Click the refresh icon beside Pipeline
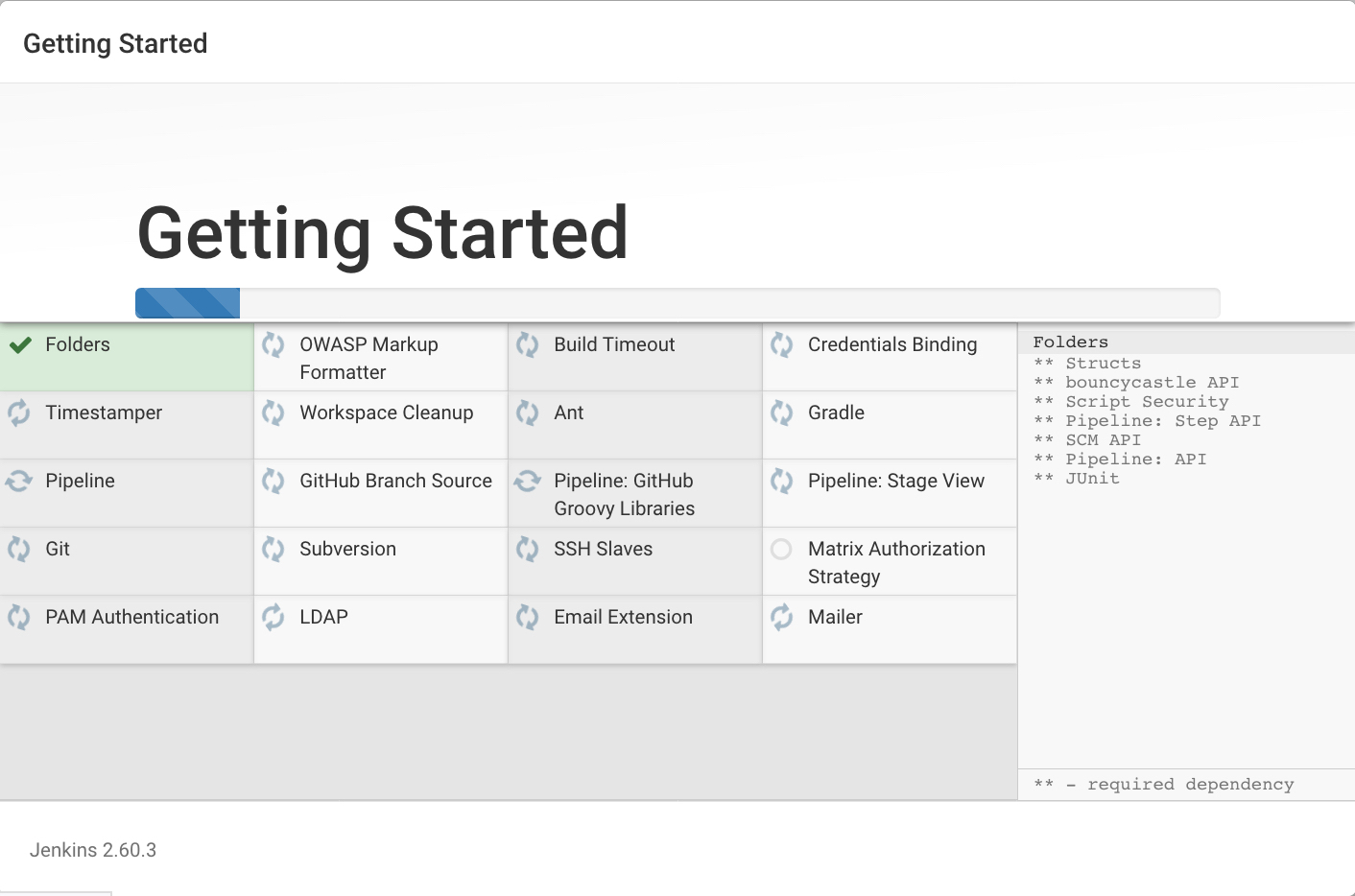The image size is (1355, 896). 19,482
